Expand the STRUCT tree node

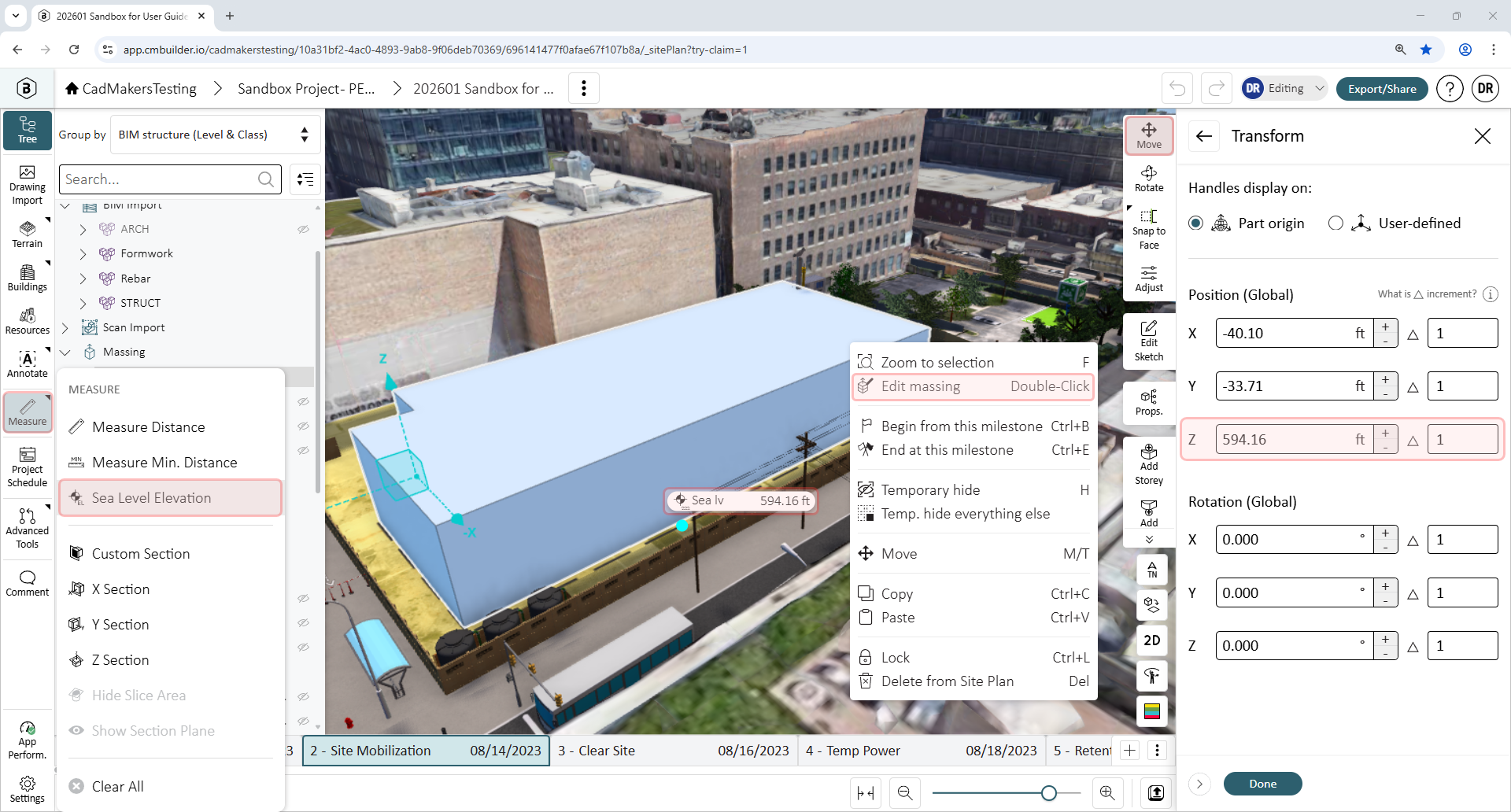(83, 303)
